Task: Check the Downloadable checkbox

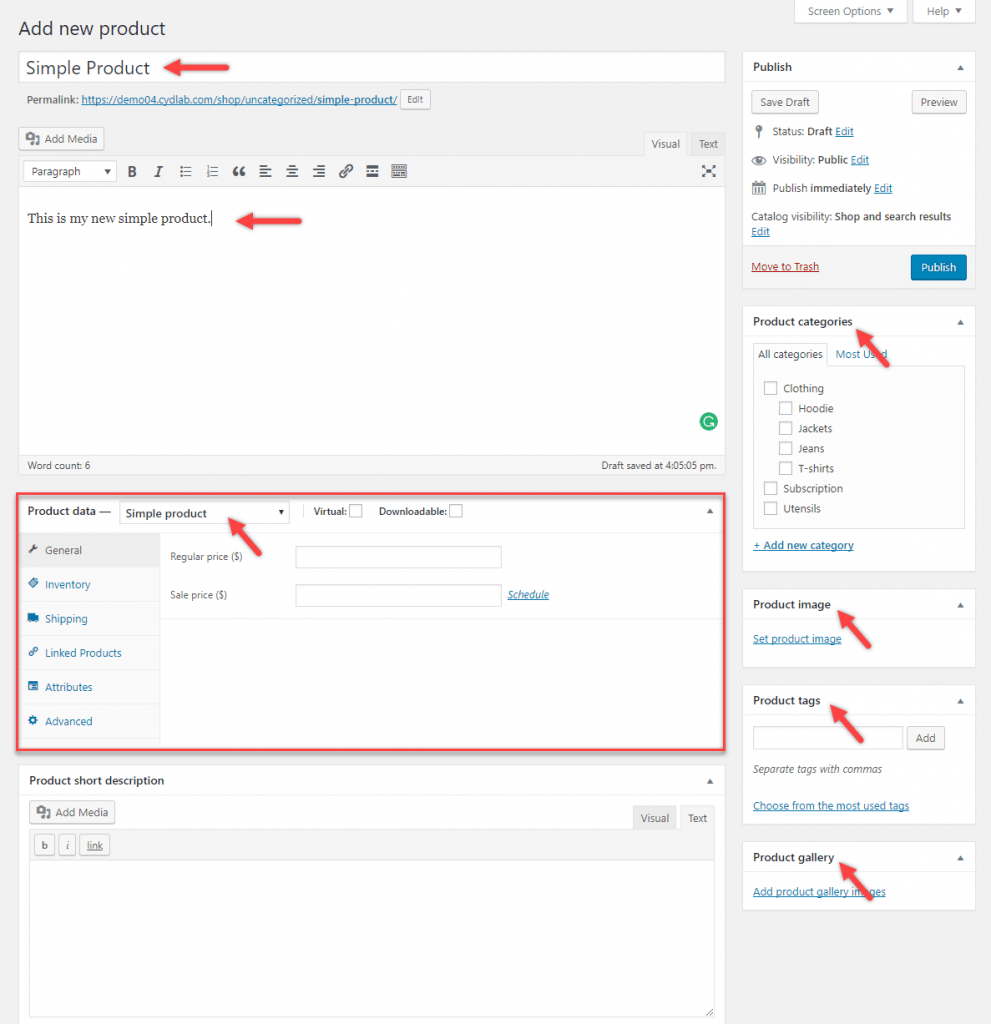Action: coord(456,512)
